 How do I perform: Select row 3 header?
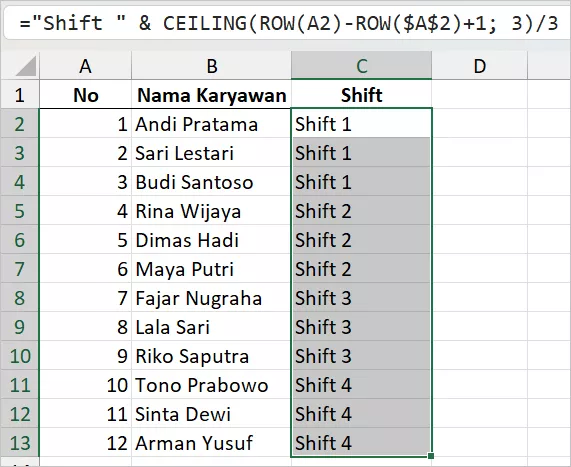coord(20,153)
